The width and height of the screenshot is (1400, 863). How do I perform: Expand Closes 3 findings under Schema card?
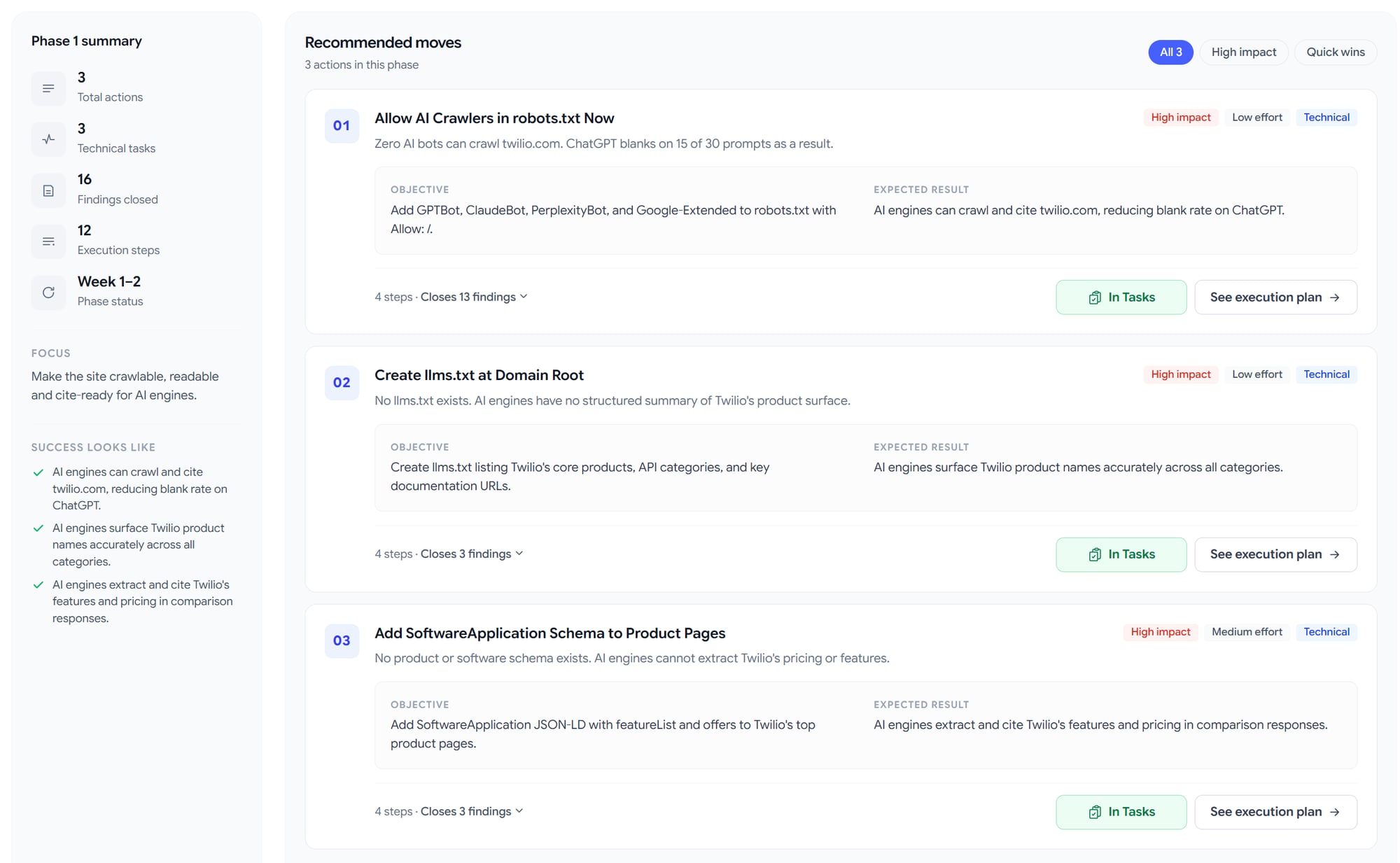472,811
